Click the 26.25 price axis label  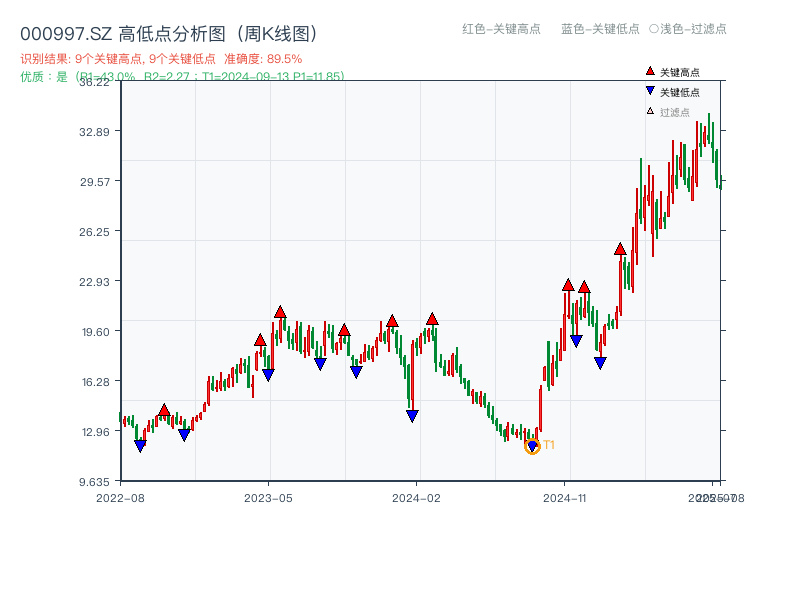coord(94,232)
